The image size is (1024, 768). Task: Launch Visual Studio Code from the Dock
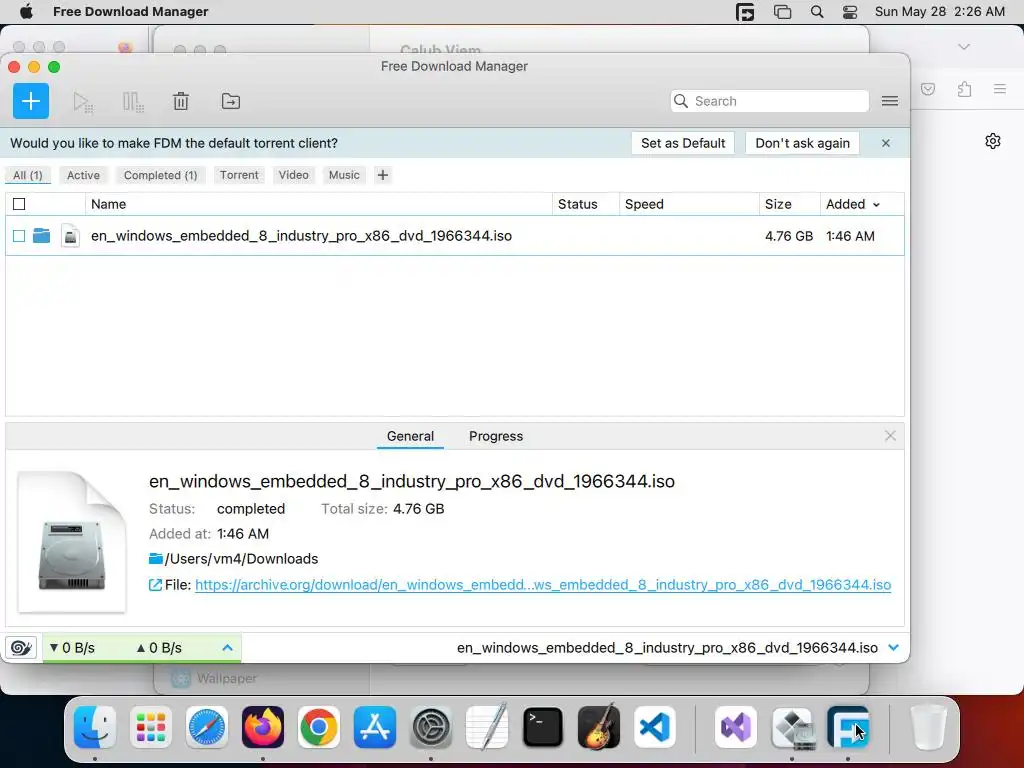pyautogui.click(x=654, y=727)
